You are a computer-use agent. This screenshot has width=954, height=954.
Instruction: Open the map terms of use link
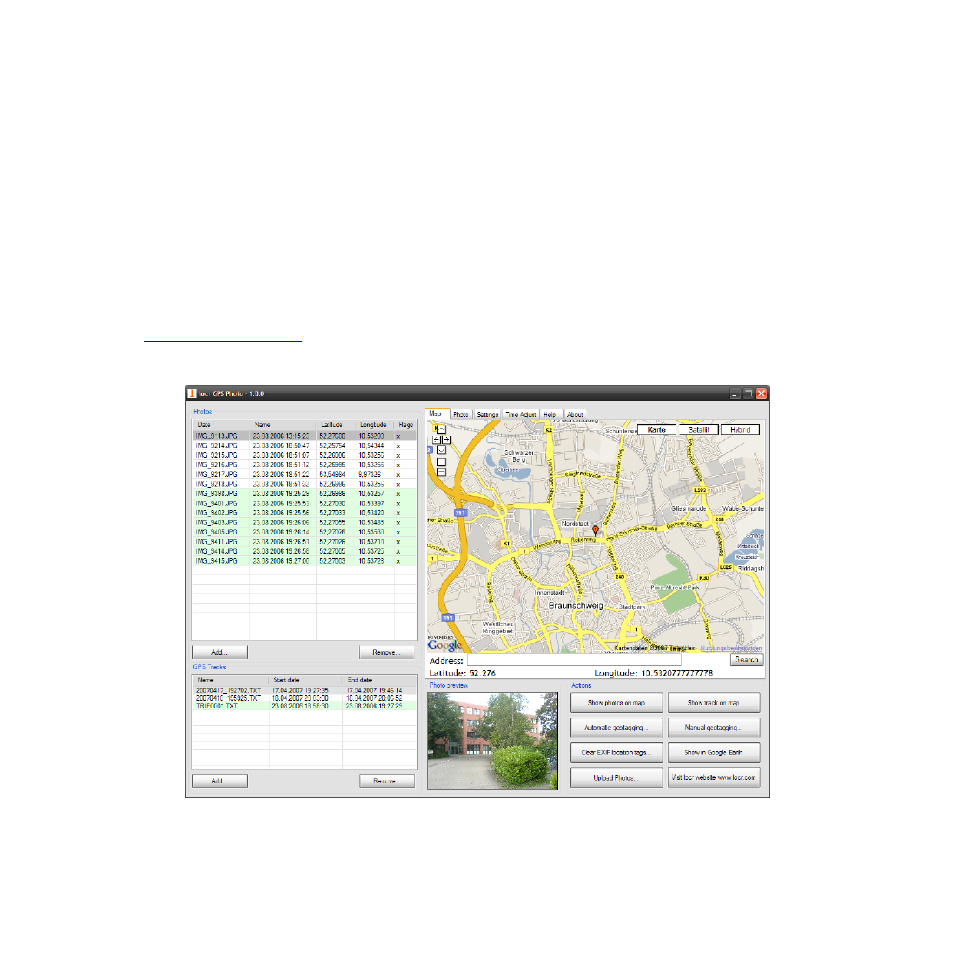731,649
